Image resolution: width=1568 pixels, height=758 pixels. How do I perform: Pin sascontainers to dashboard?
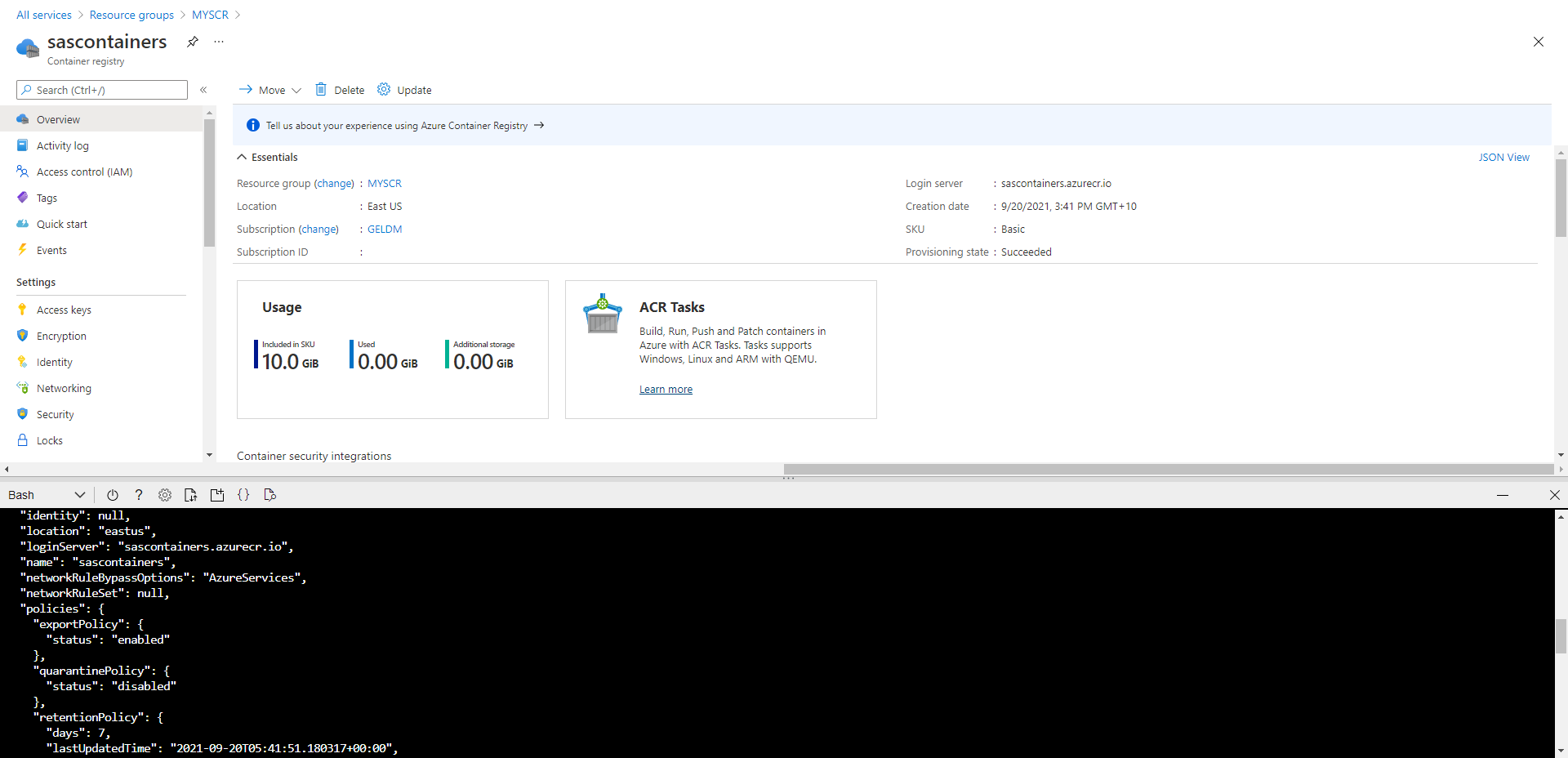tap(192, 42)
